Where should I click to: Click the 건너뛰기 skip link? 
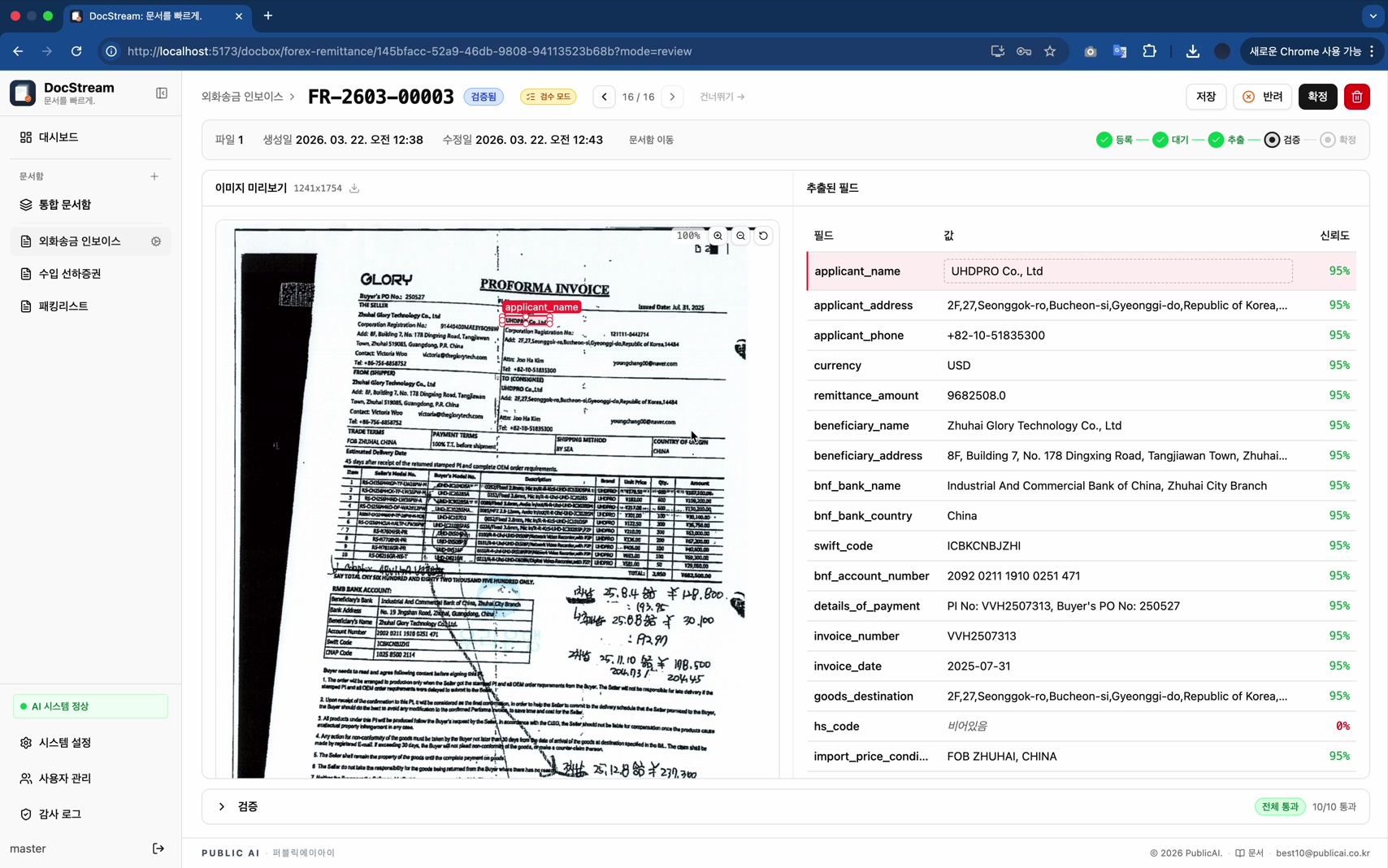tap(722, 97)
